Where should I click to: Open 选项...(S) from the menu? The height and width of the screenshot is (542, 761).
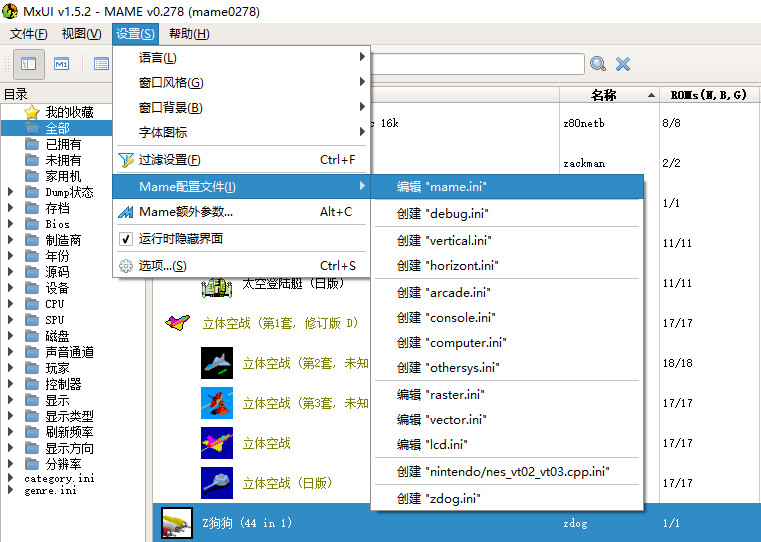pos(242,266)
